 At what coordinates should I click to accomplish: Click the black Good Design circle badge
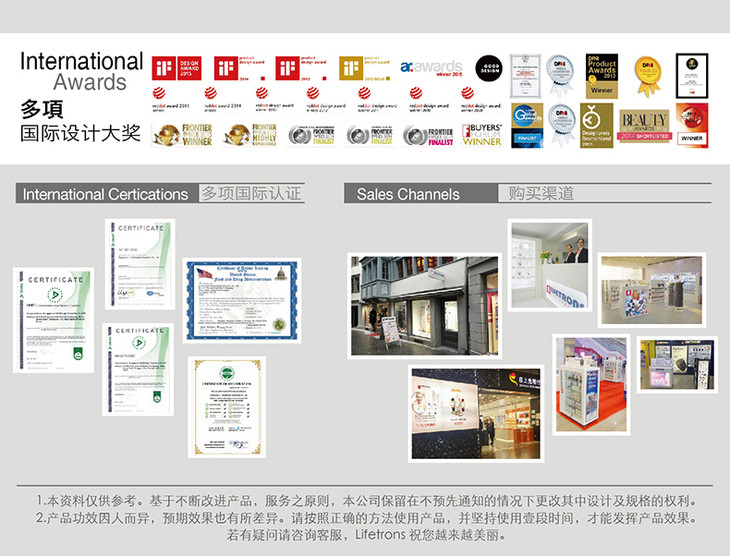coord(488,68)
